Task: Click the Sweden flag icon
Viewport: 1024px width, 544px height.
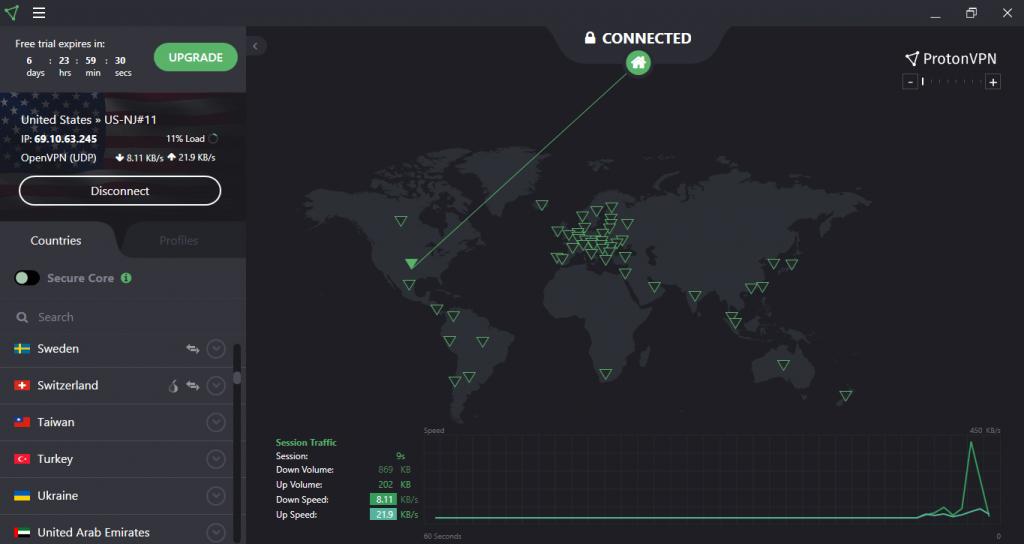Action: [x=22, y=349]
